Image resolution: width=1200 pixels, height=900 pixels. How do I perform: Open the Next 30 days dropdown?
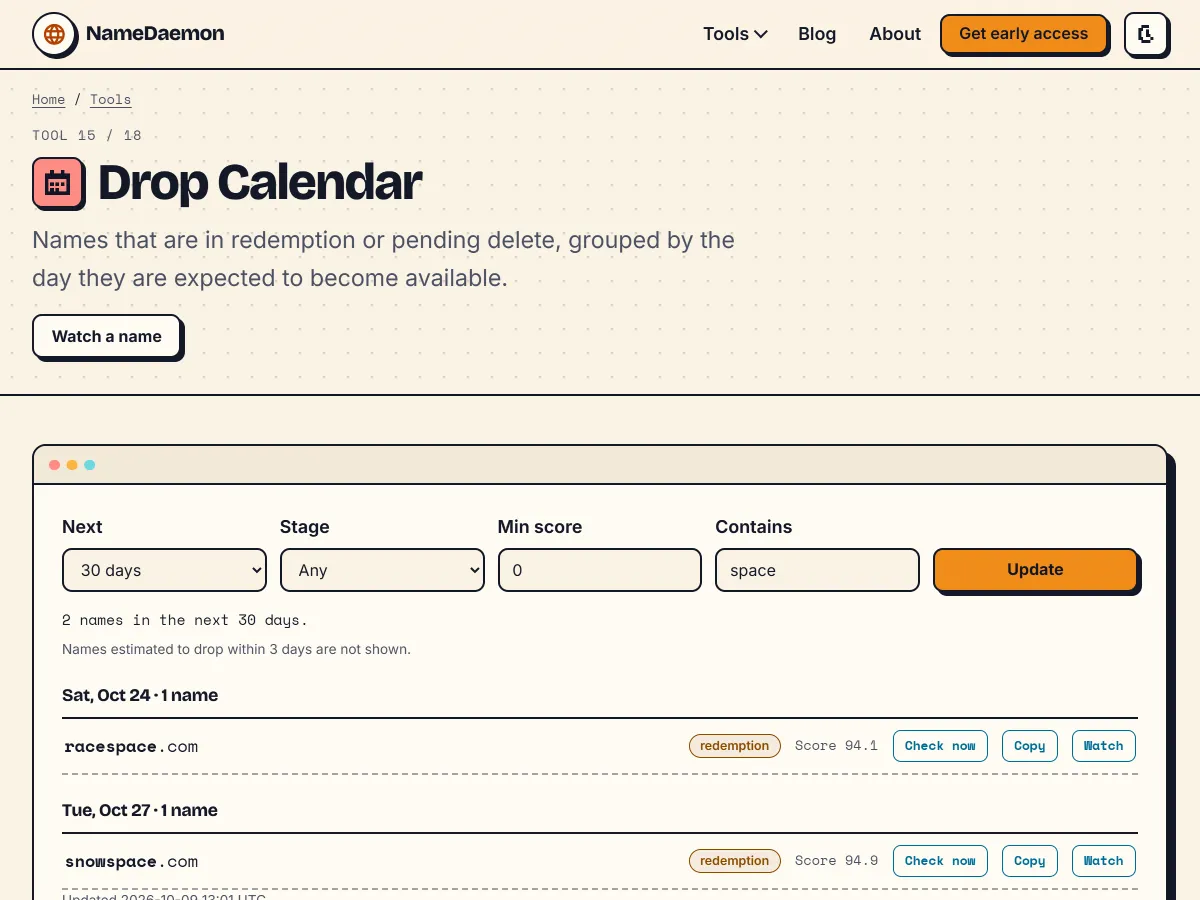(x=164, y=570)
